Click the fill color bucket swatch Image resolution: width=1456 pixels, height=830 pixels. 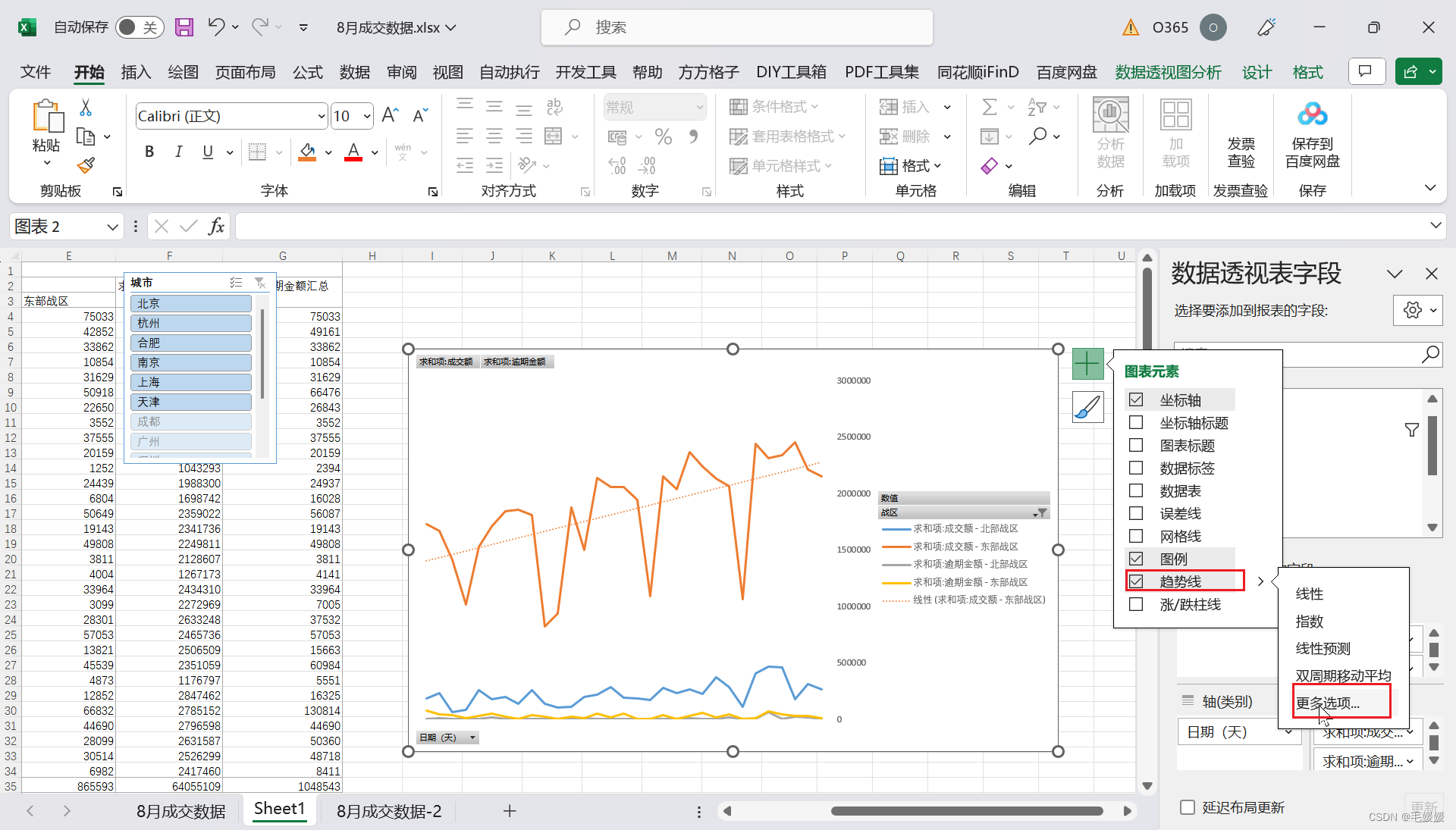coord(307,152)
